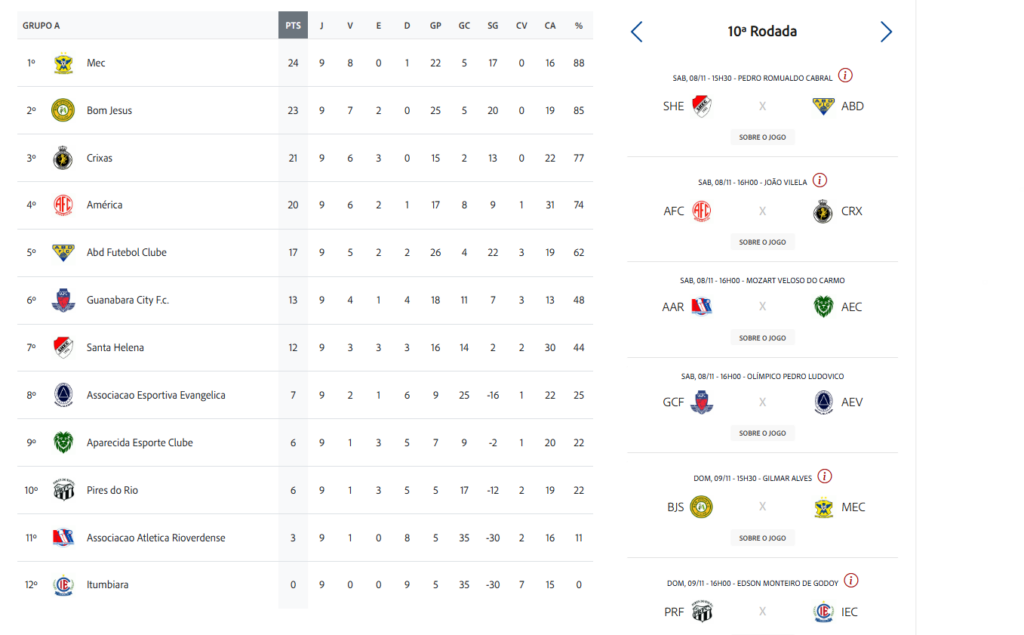Click the Aparecida Esporte Clube lion crest
Screen dimensions: 1024x635
(63, 442)
